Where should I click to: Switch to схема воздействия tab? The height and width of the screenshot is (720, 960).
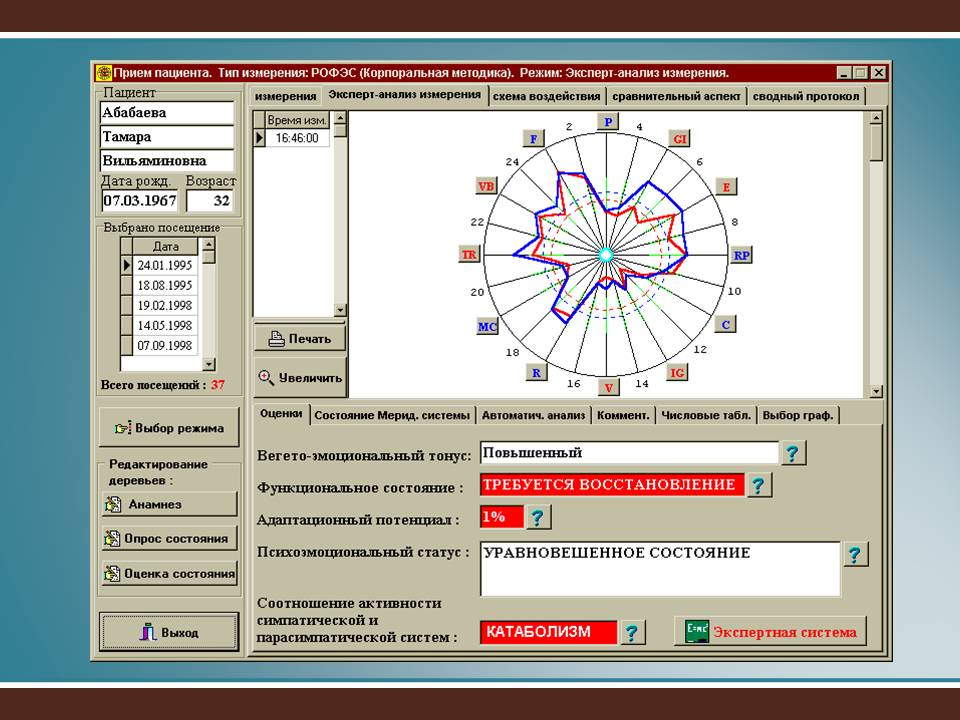547,96
